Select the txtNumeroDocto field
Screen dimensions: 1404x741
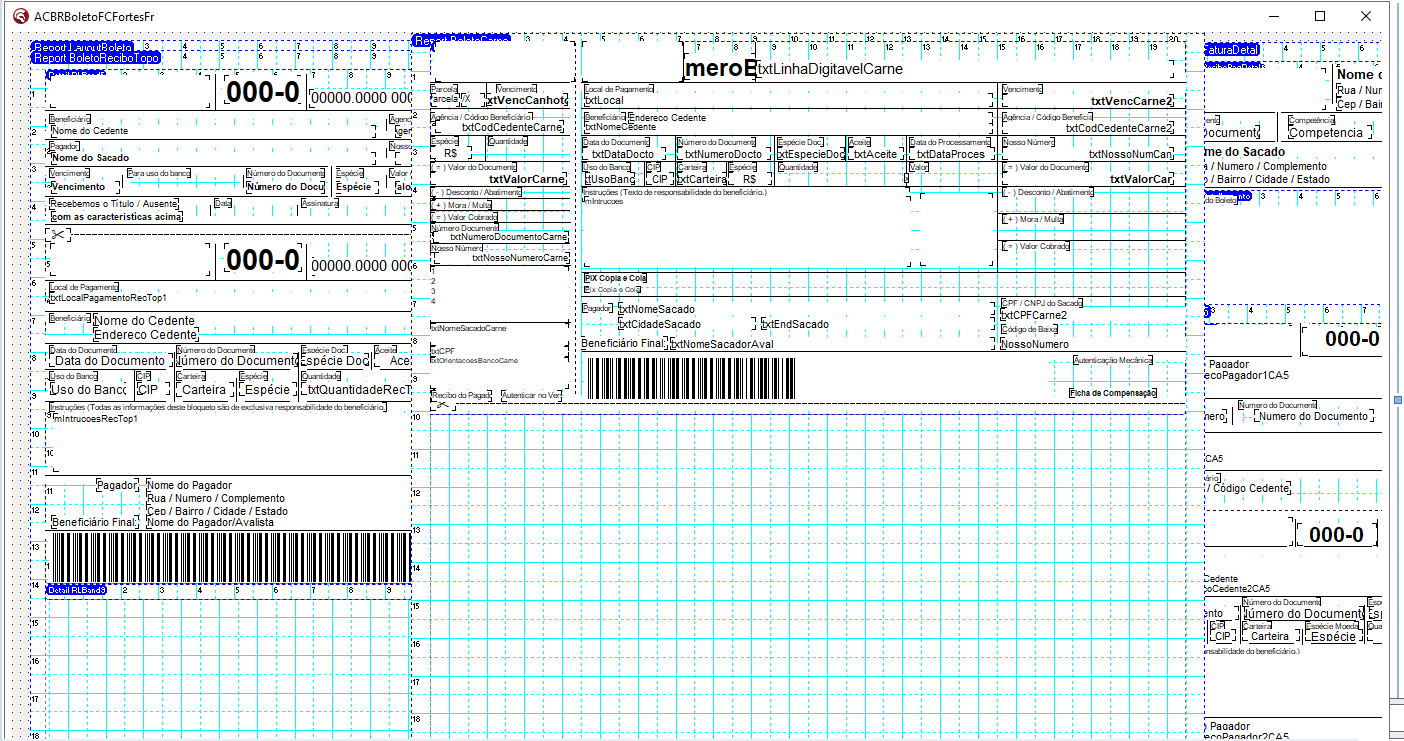722,155
